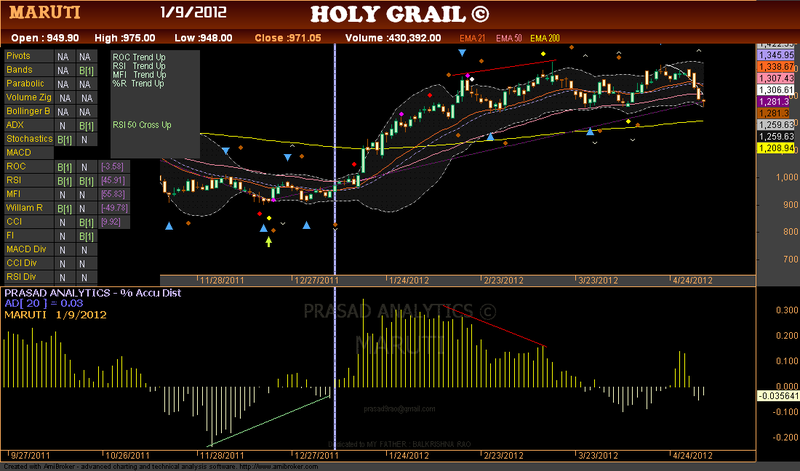Click the white diamond marker beside the magenta diamond

472,79
